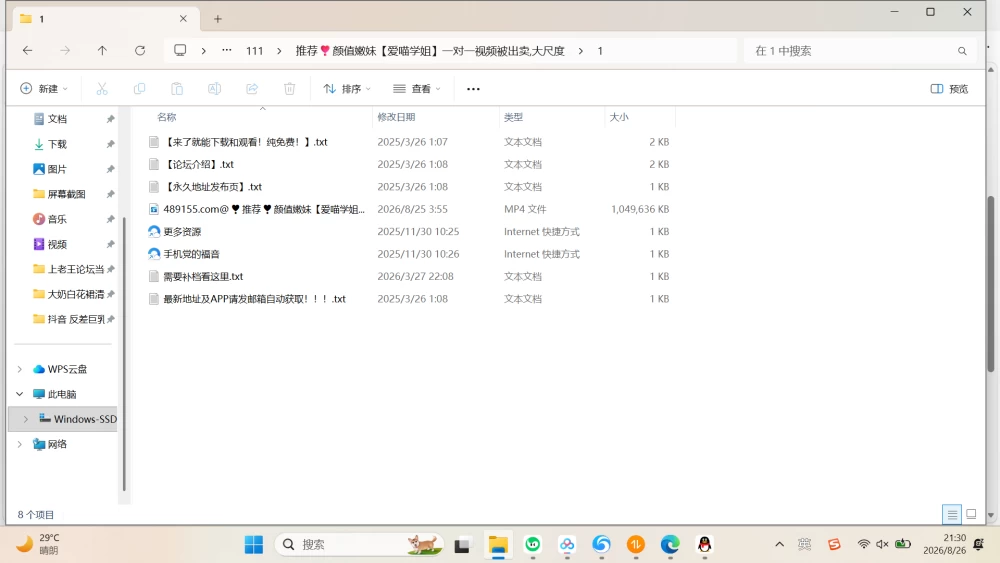
Task: Open the 新建 dropdown
Action: pos(44,89)
